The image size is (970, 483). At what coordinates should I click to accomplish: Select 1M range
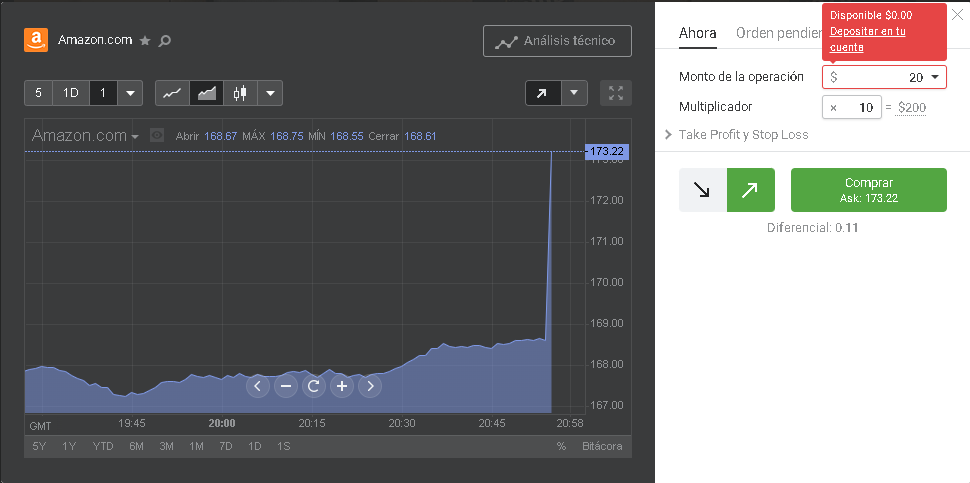(196, 446)
